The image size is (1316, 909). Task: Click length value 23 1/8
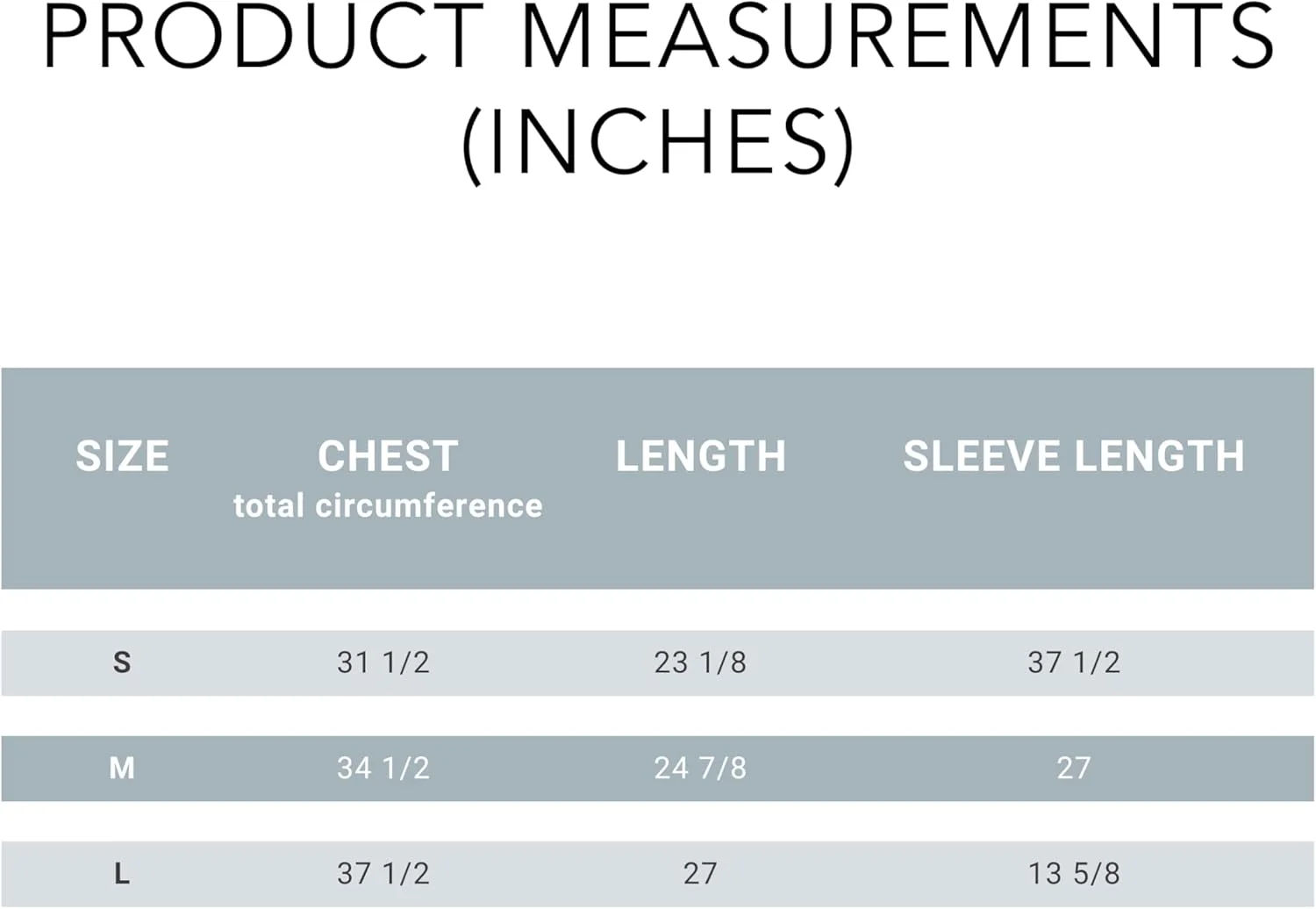pyautogui.click(x=700, y=662)
